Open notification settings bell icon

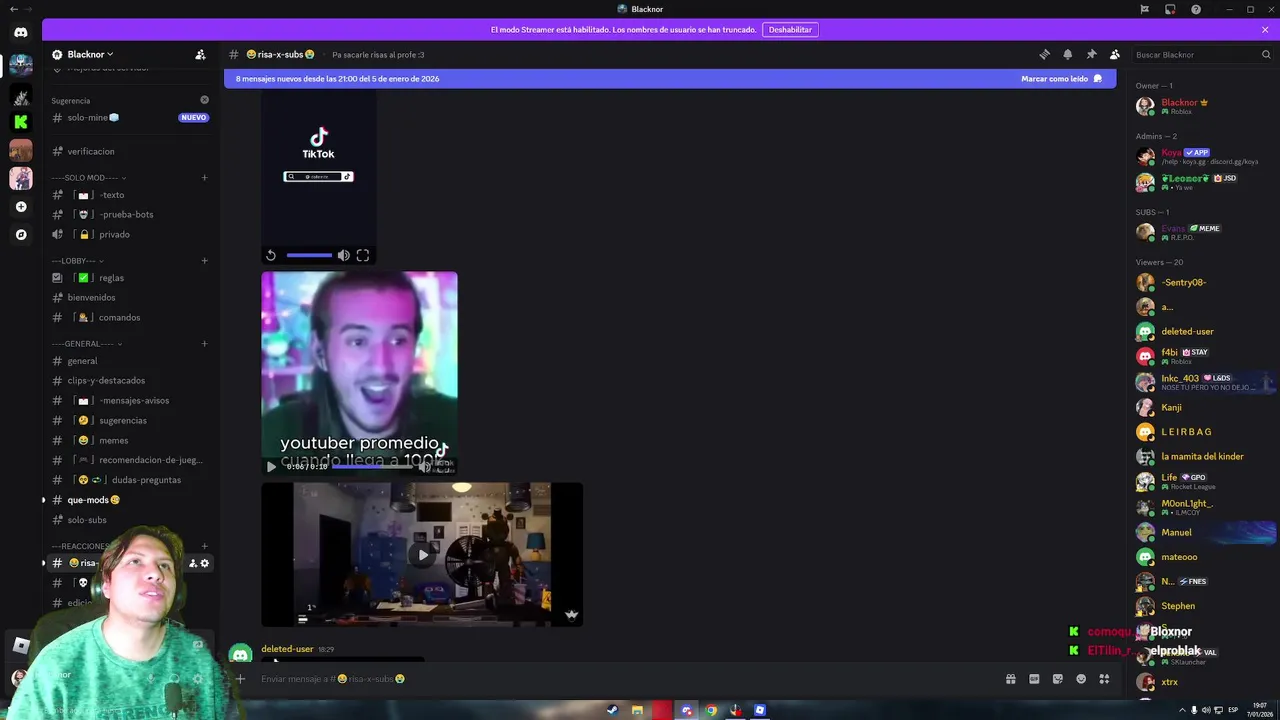click(x=1067, y=55)
